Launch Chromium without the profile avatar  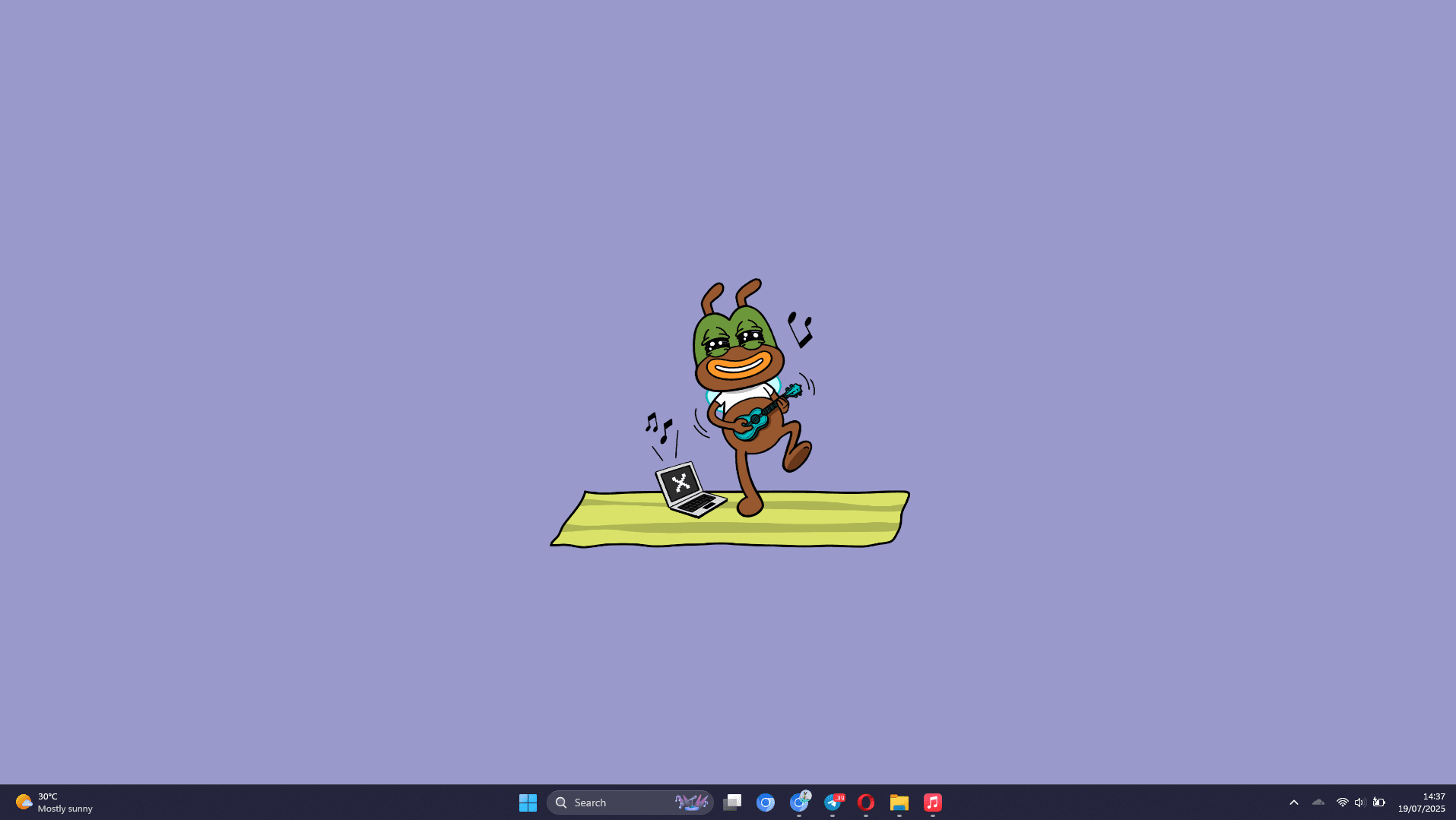(766, 803)
